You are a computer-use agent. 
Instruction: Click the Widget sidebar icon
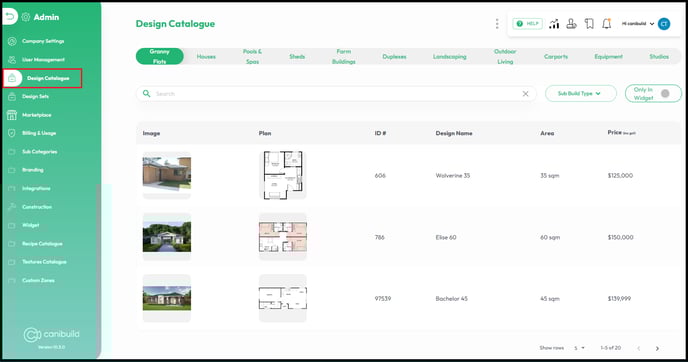coord(12,225)
